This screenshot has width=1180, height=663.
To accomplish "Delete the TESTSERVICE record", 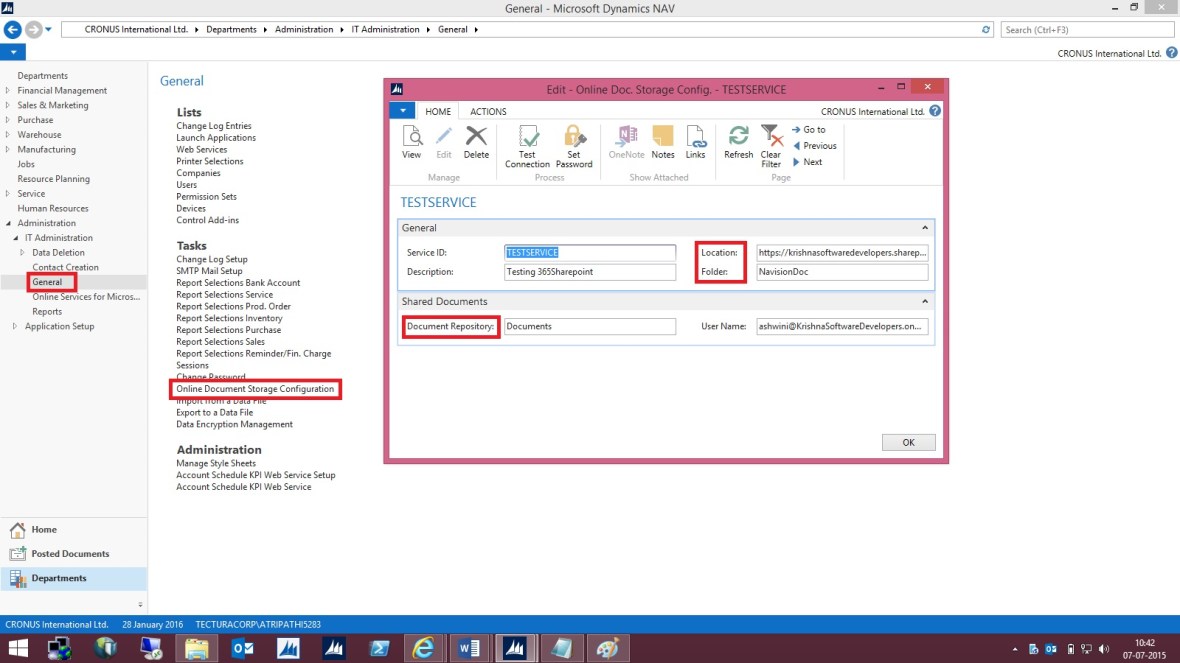I will (477, 146).
